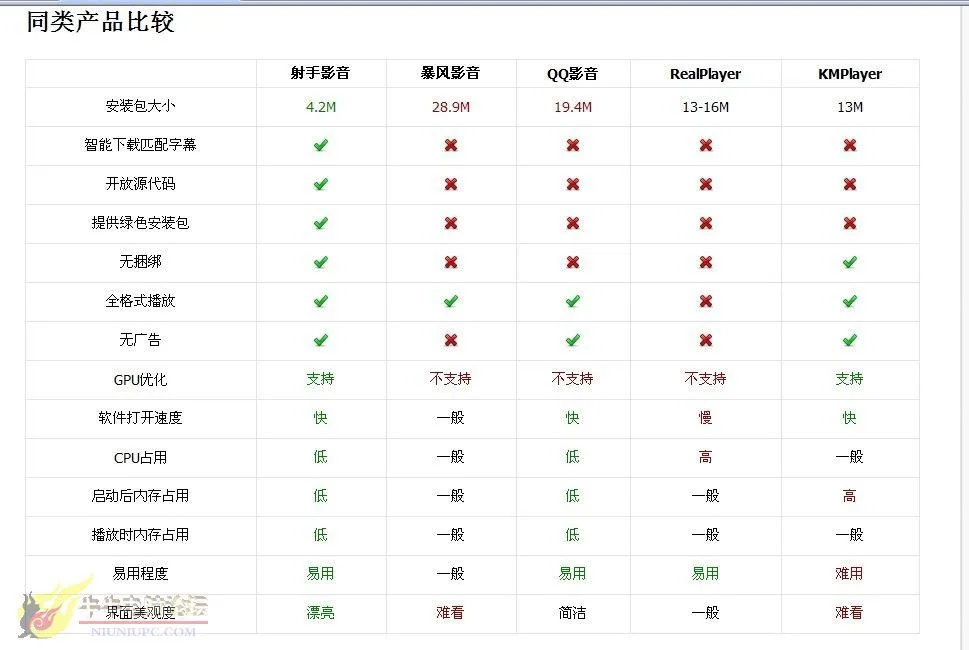This screenshot has width=969, height=650.
Task: Click the green checkmark for 射手影音 智能下载匹配字幕
Action: (x=320, y=145)
